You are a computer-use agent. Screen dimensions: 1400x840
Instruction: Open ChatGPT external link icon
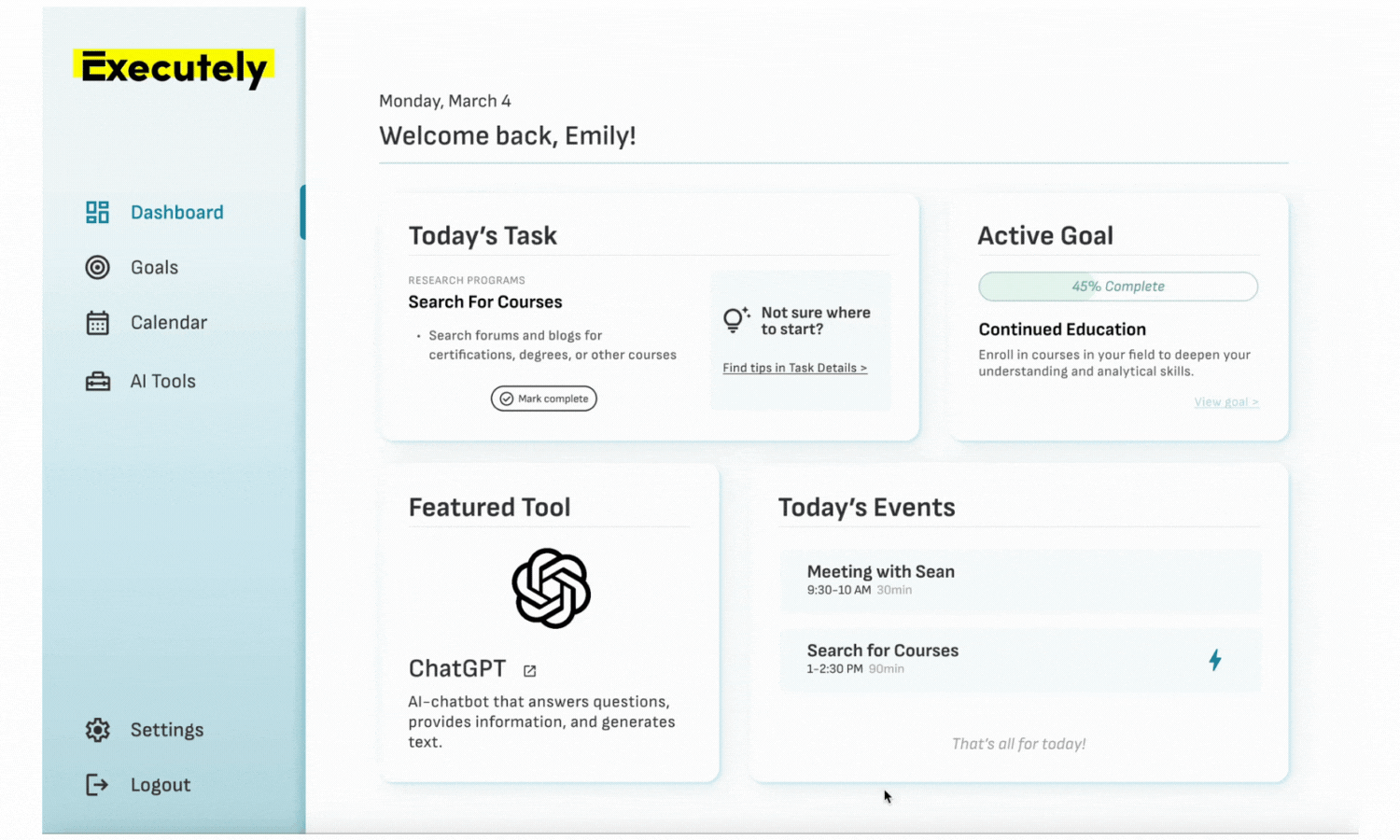530,671
